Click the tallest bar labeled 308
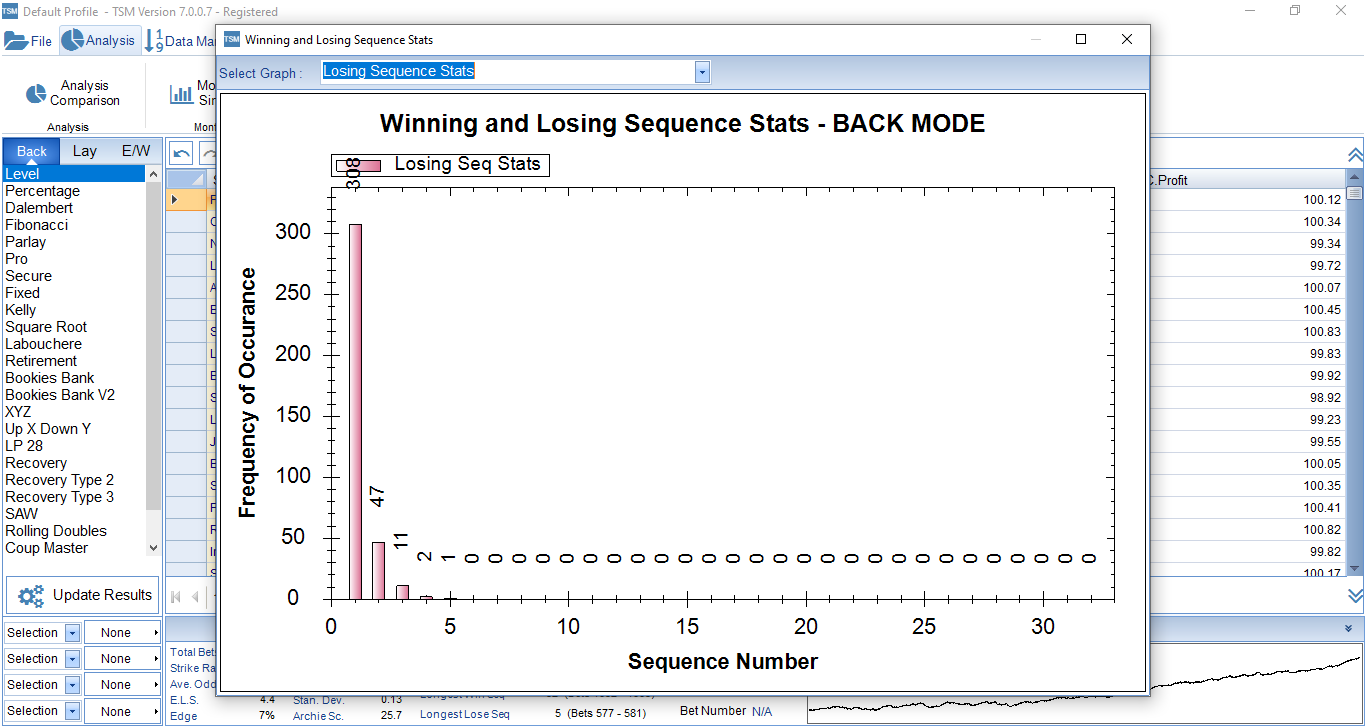This screenshot has width=1366, height=728. pyautogui.click(x=355, y=411)
